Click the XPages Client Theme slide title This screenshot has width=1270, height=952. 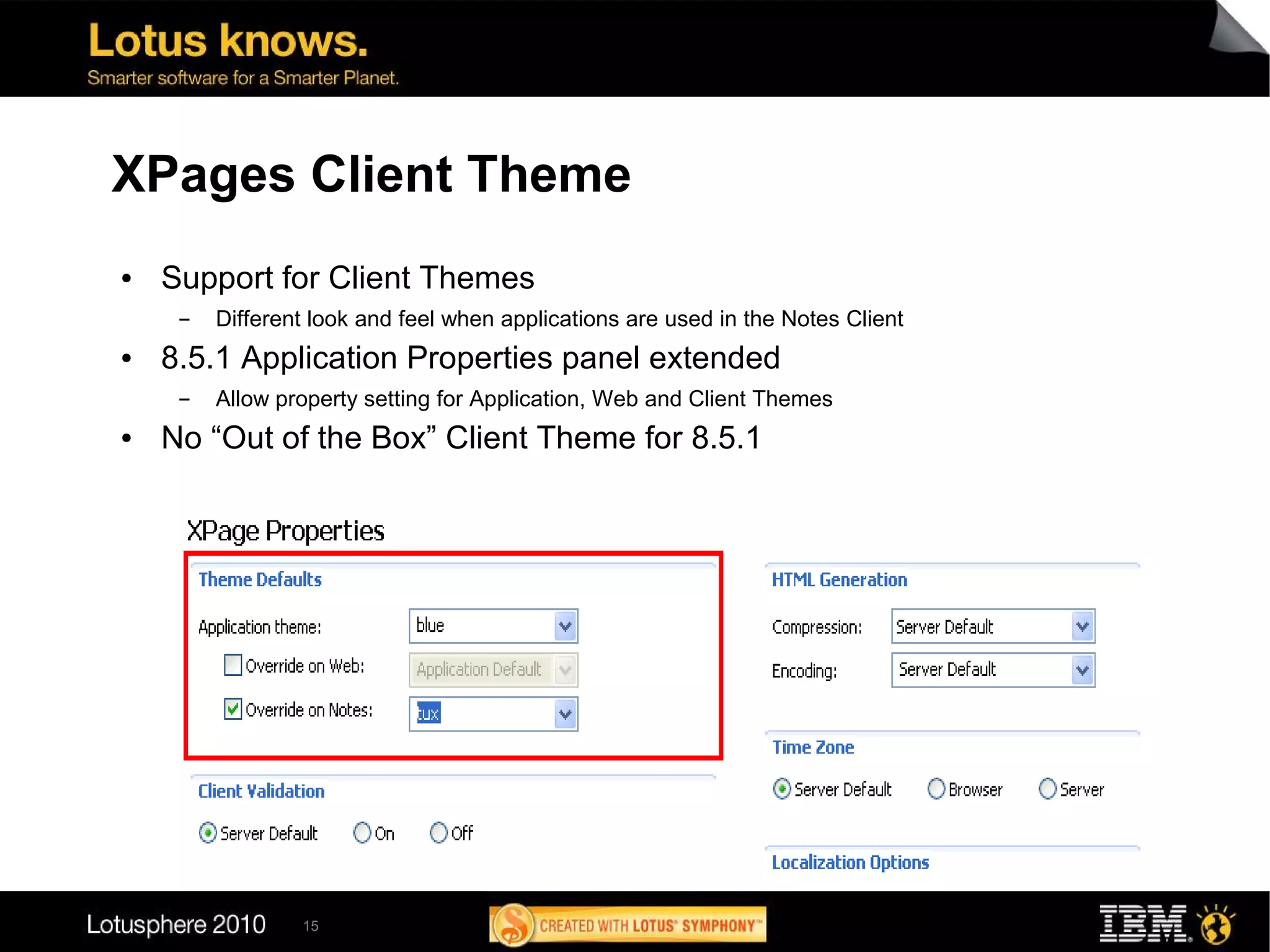[x=371, y=174]
